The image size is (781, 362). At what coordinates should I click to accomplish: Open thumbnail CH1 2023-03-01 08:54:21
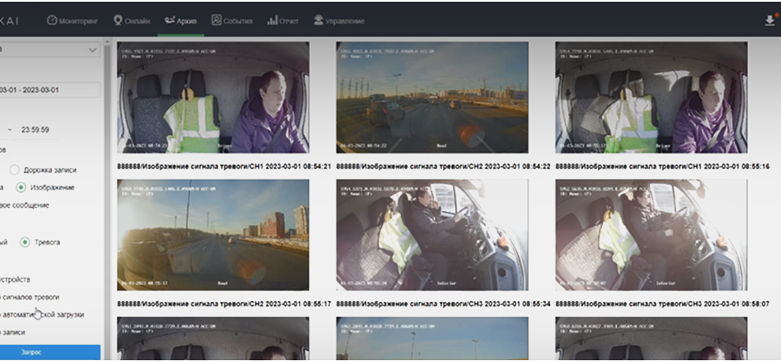tap(213, 97)
